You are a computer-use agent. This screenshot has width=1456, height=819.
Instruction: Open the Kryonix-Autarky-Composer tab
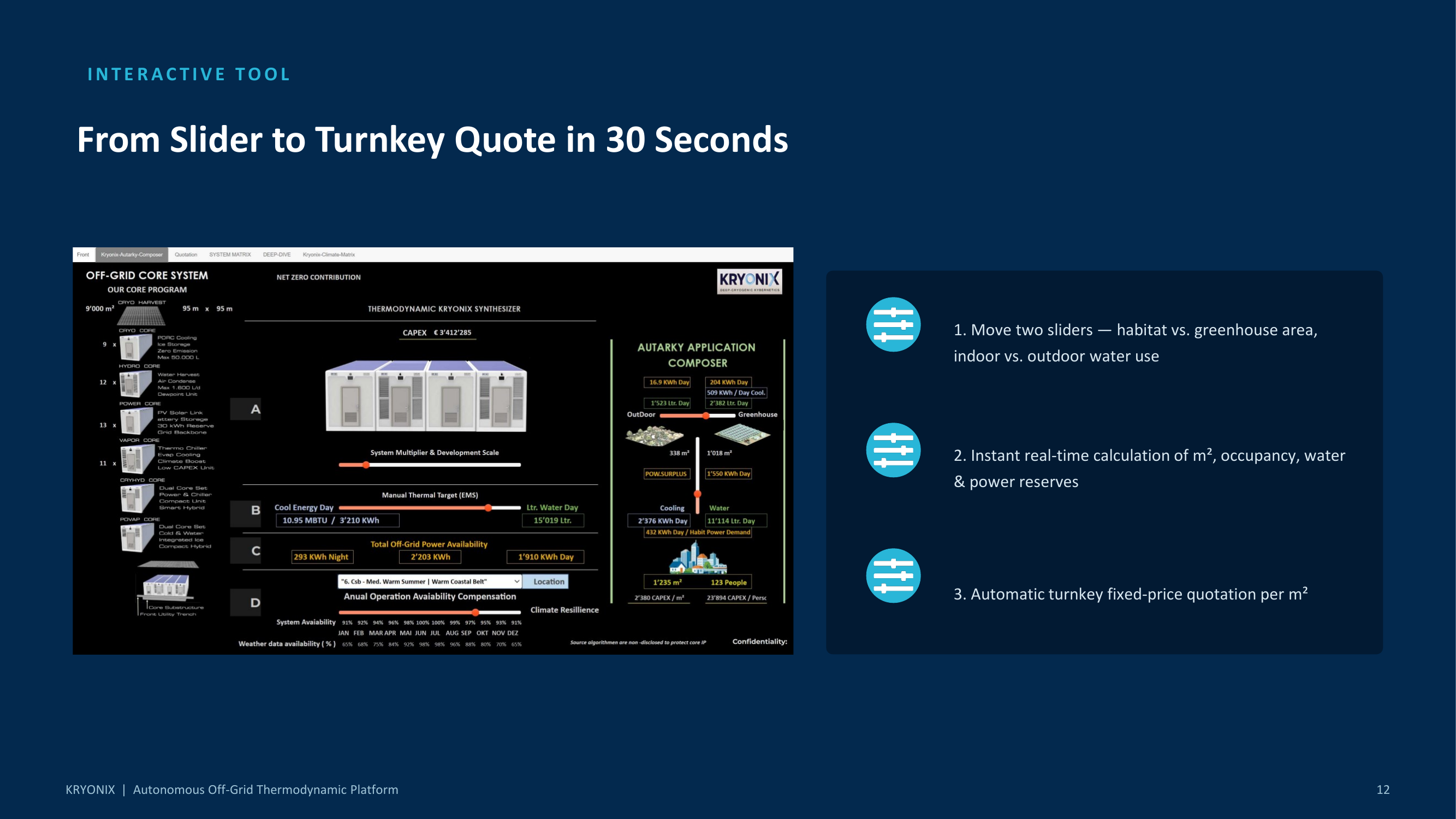132,254
